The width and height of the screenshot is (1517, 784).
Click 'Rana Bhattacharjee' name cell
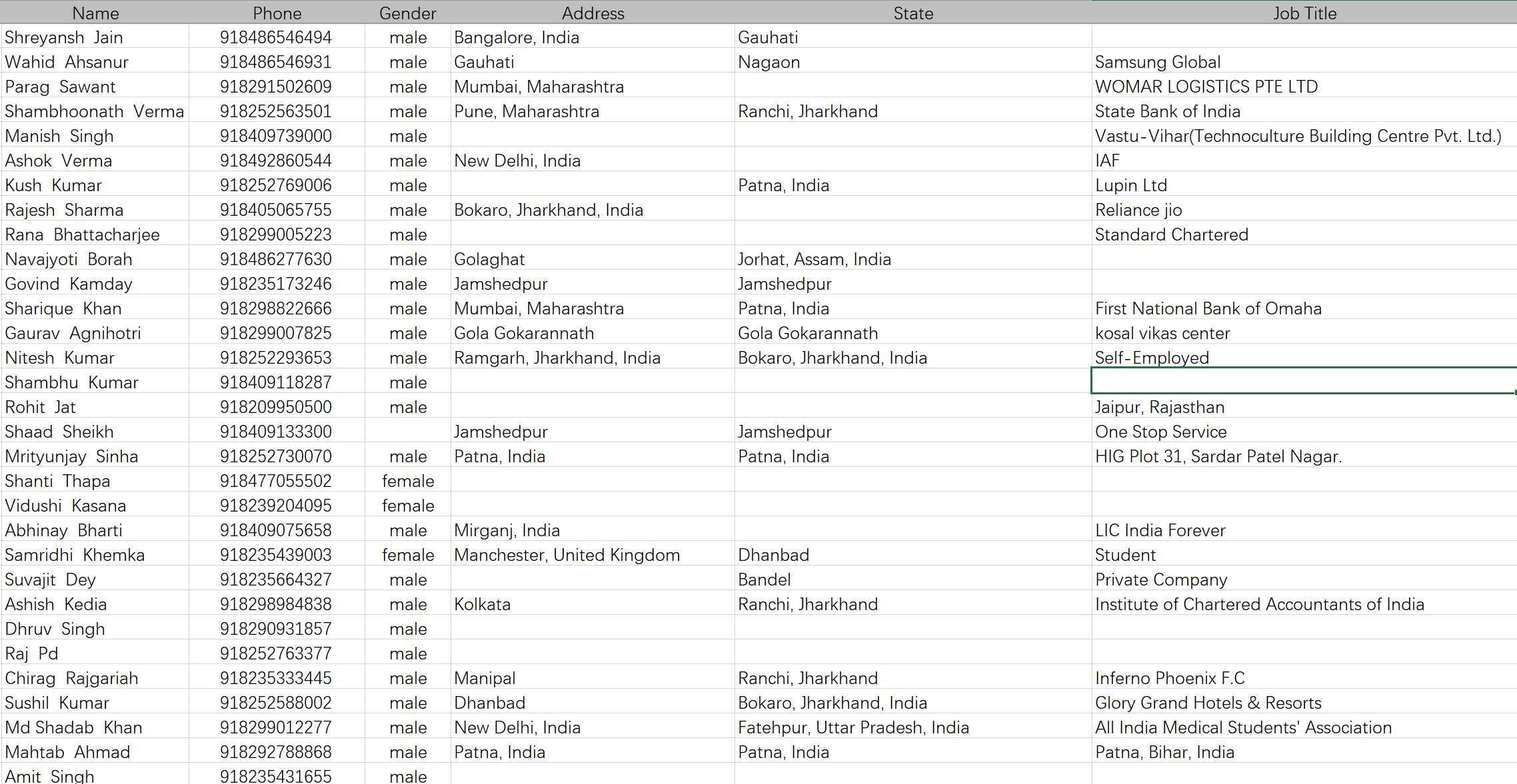[95, 234]
